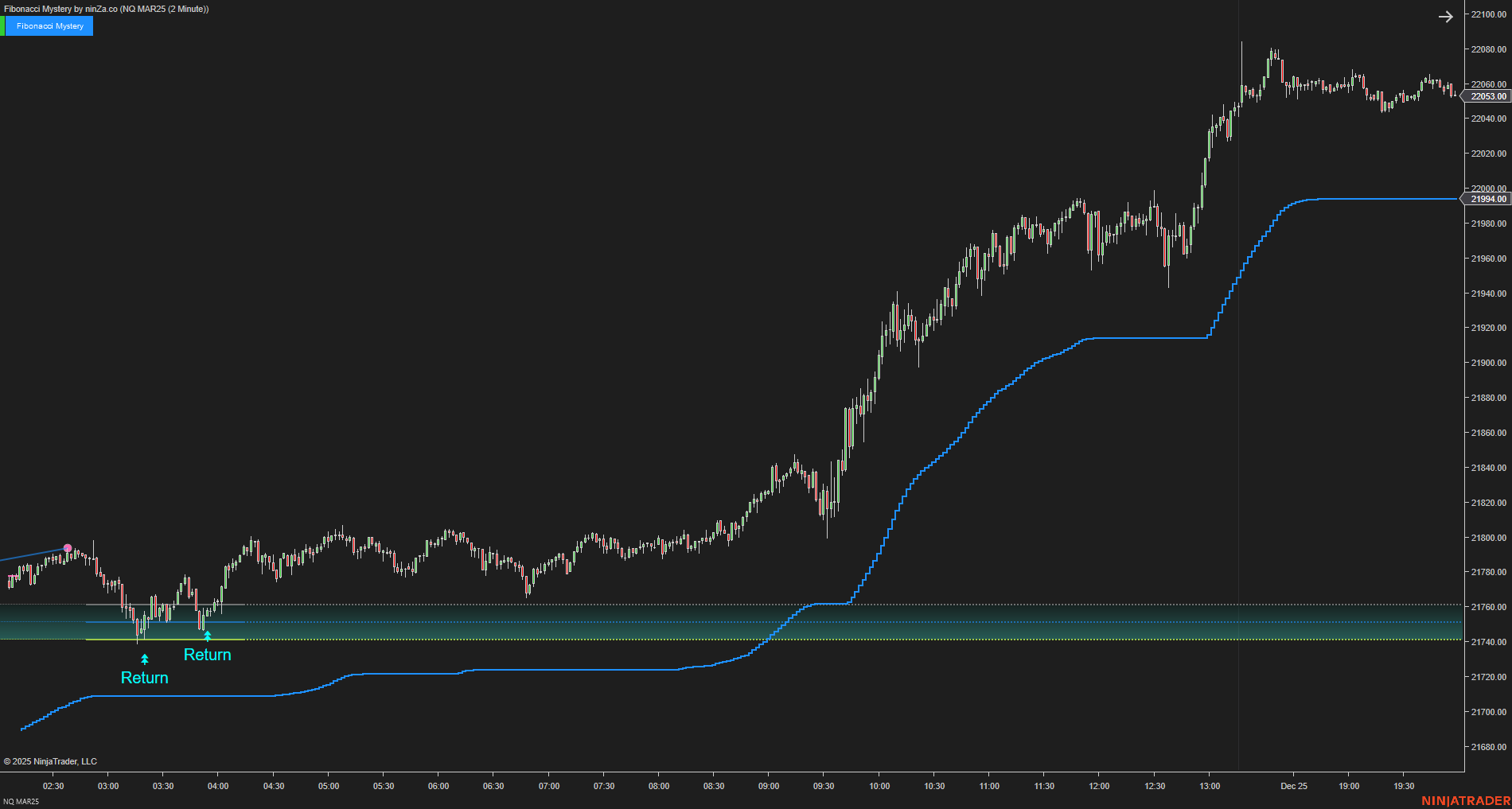Click the copyright 2025 NinjaTrader LLC link
Screen dimensions: 1512x809
tap(49, 761)
